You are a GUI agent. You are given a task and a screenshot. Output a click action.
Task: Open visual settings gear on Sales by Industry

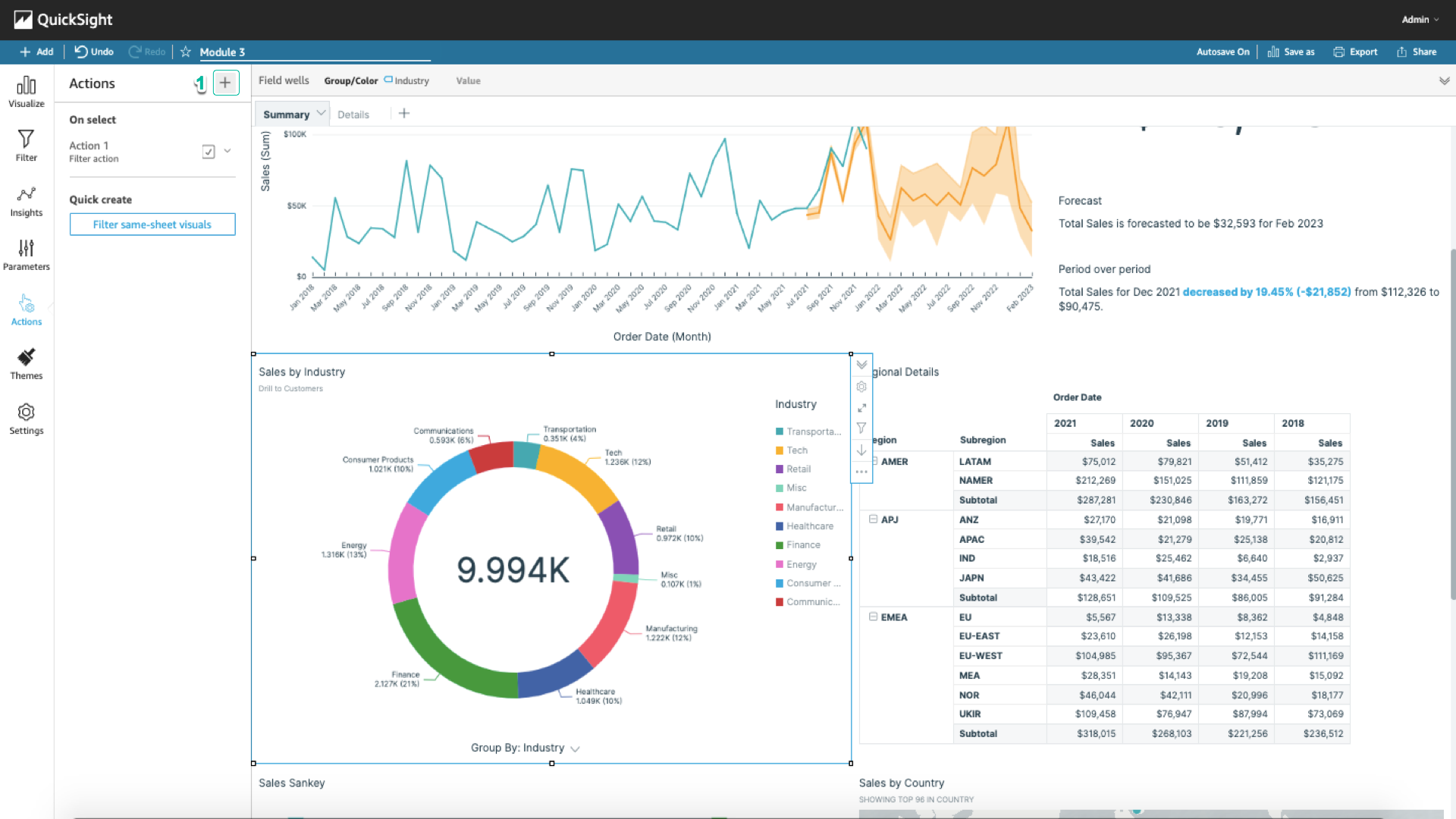pyautogui.click(x=861, y=387)
